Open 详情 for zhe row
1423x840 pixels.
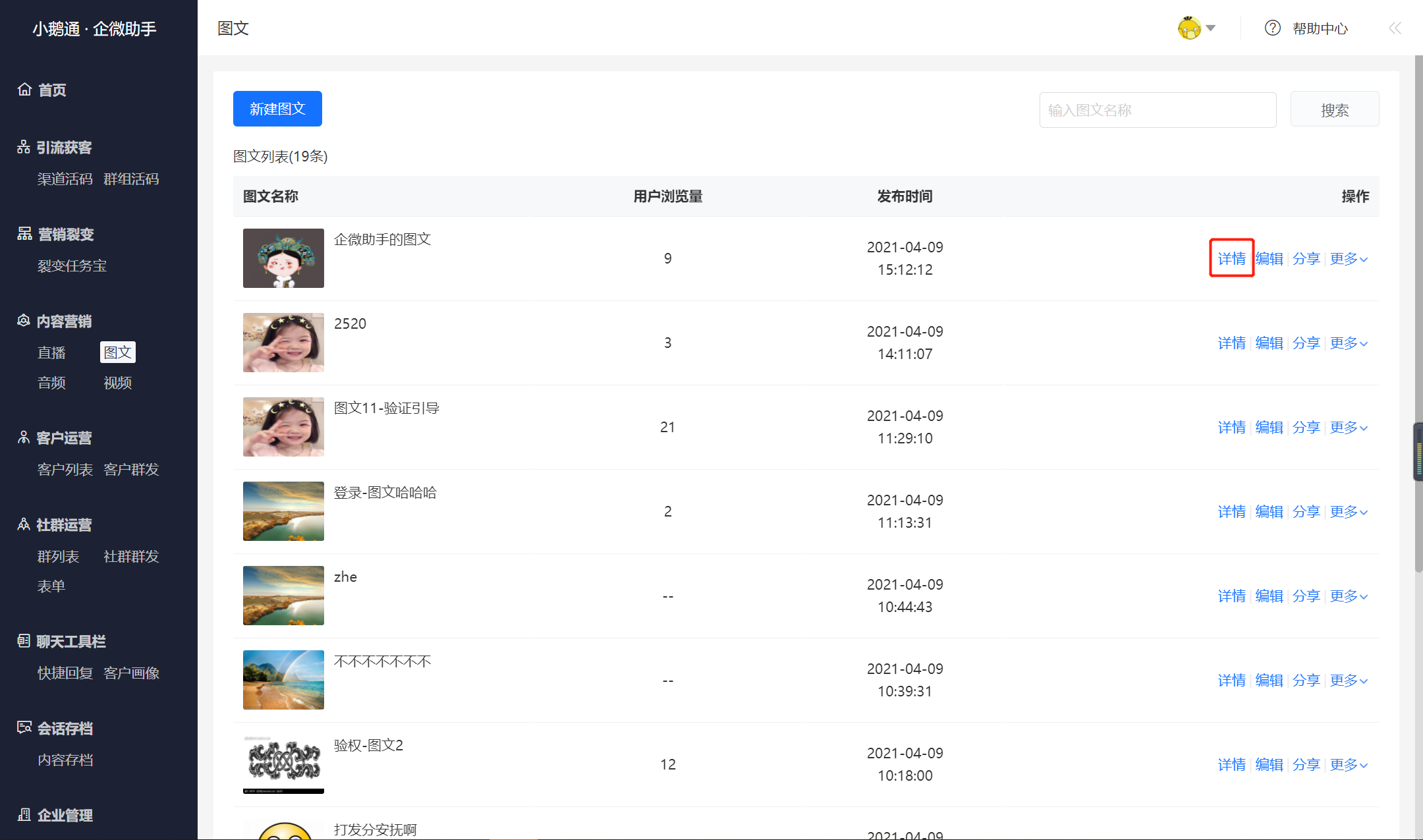click(x=1231, y=596)
